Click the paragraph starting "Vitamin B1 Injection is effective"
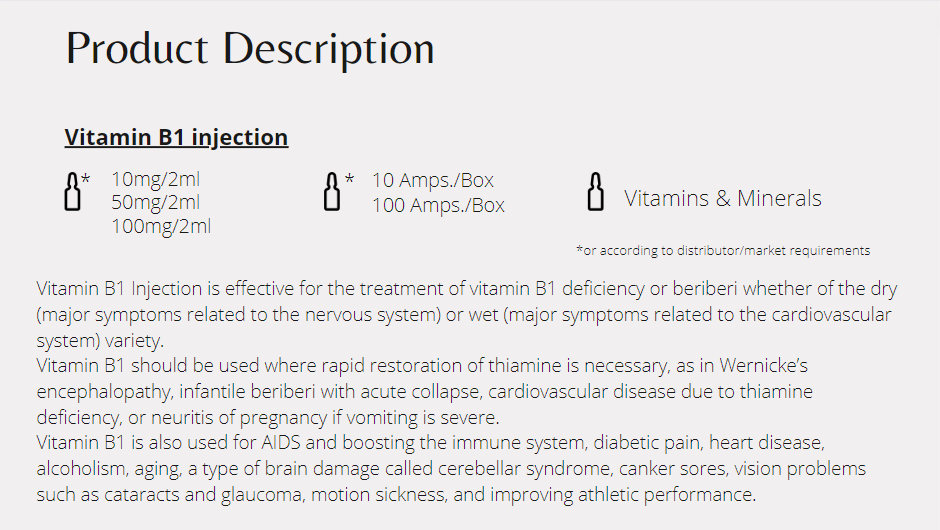 pos(466,314)
